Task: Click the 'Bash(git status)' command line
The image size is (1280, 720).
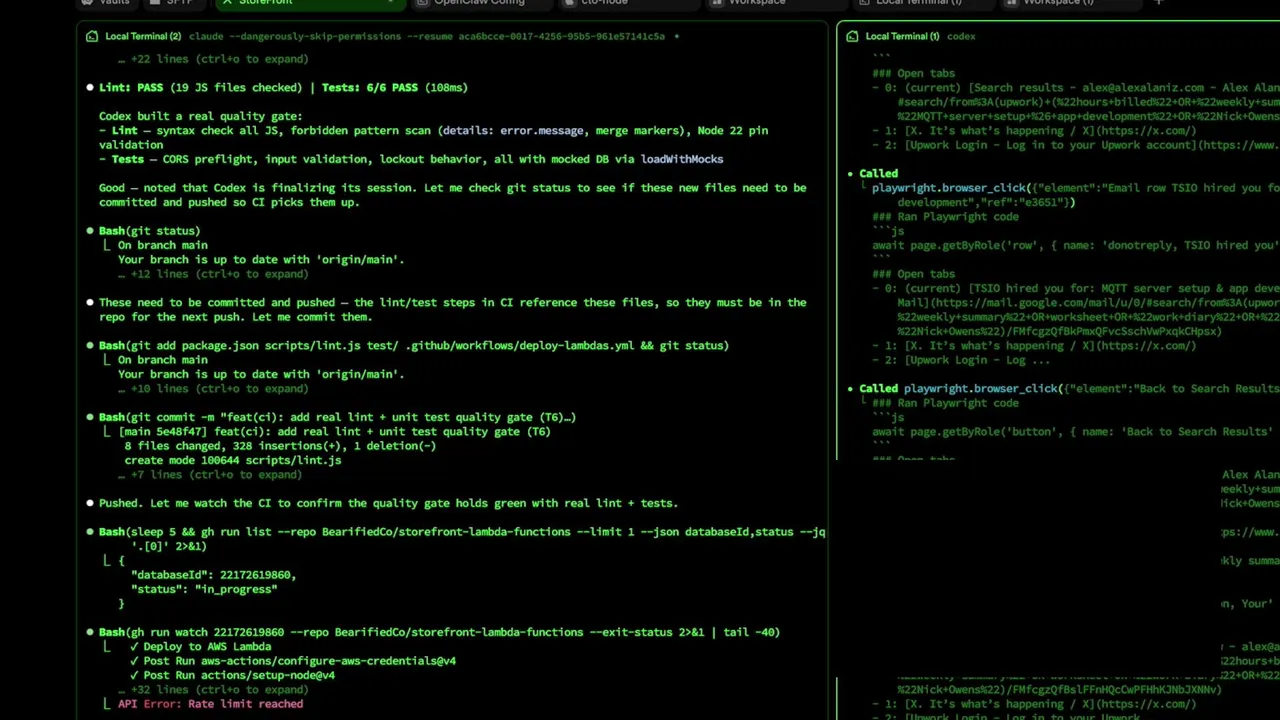Action: click(x=149, y=231)
